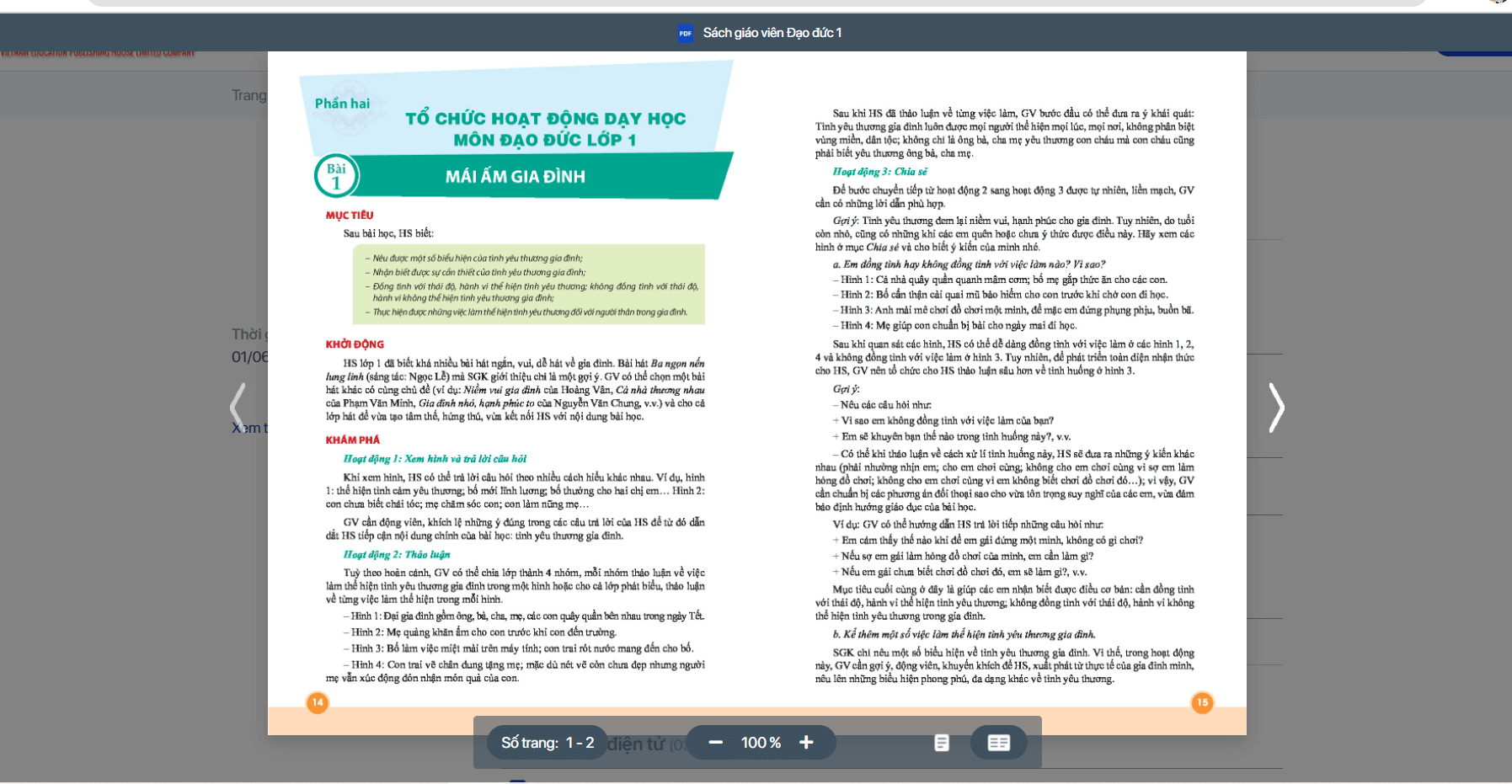Switch to single-page view icon

click(942, 743)
